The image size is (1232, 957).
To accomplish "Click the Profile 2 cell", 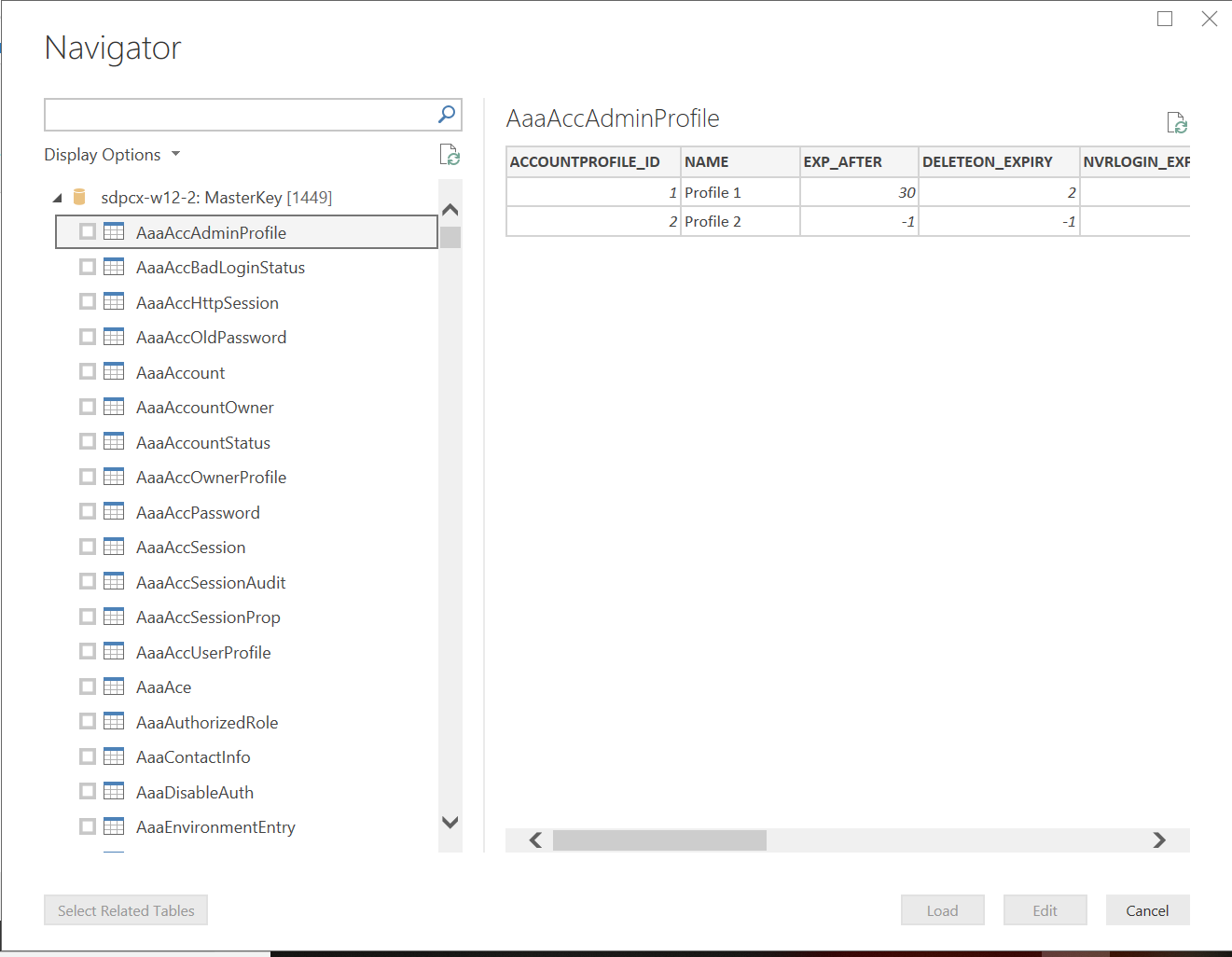I will [741, 221].
